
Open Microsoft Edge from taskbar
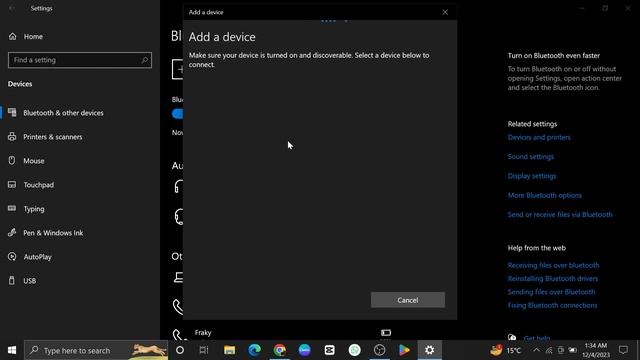(x=255, y=350)
